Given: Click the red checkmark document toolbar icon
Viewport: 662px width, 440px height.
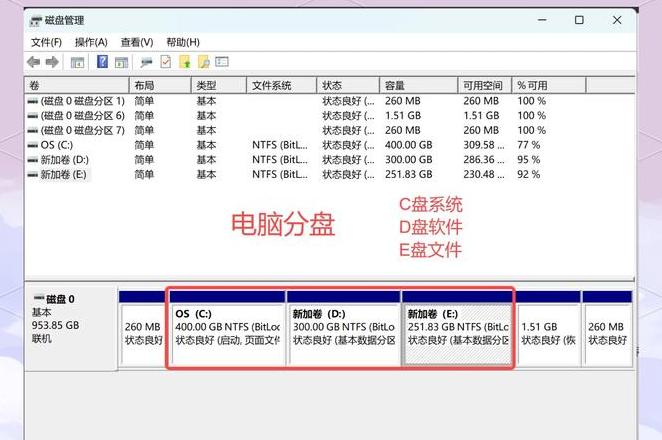Looking at the screenshot, I should click(166, 62).
